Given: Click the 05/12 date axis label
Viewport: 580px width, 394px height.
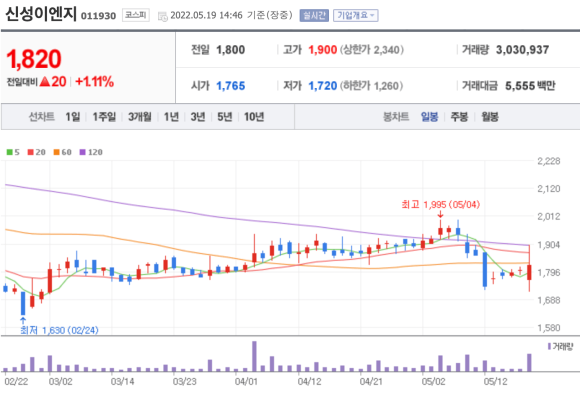Looking at the screenshot, I should [x=495, y=381].
